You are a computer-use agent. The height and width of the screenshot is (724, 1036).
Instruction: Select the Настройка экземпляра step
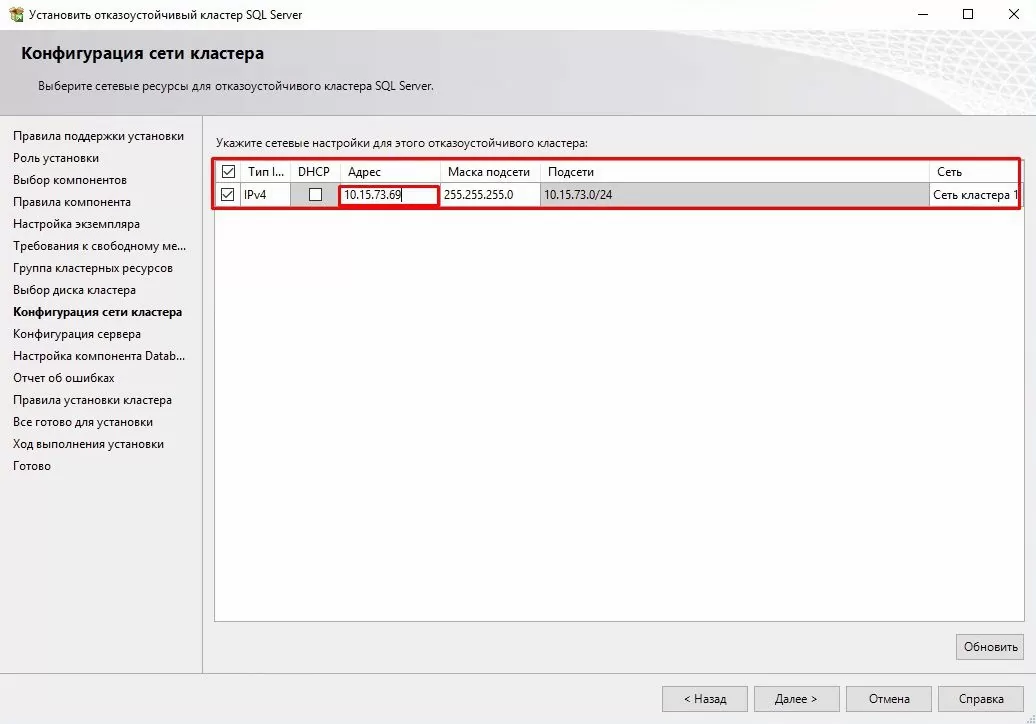[x=77, y=224]
